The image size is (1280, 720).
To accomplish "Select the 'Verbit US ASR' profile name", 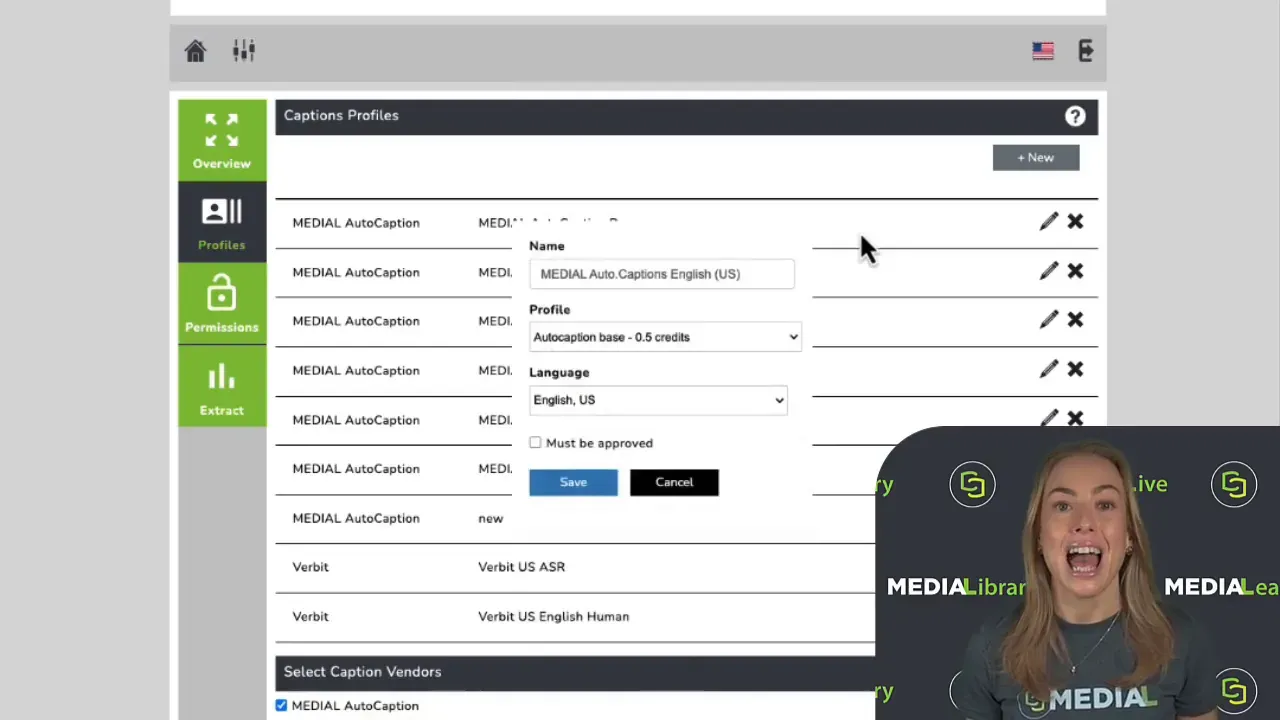I will coord(521,567).
